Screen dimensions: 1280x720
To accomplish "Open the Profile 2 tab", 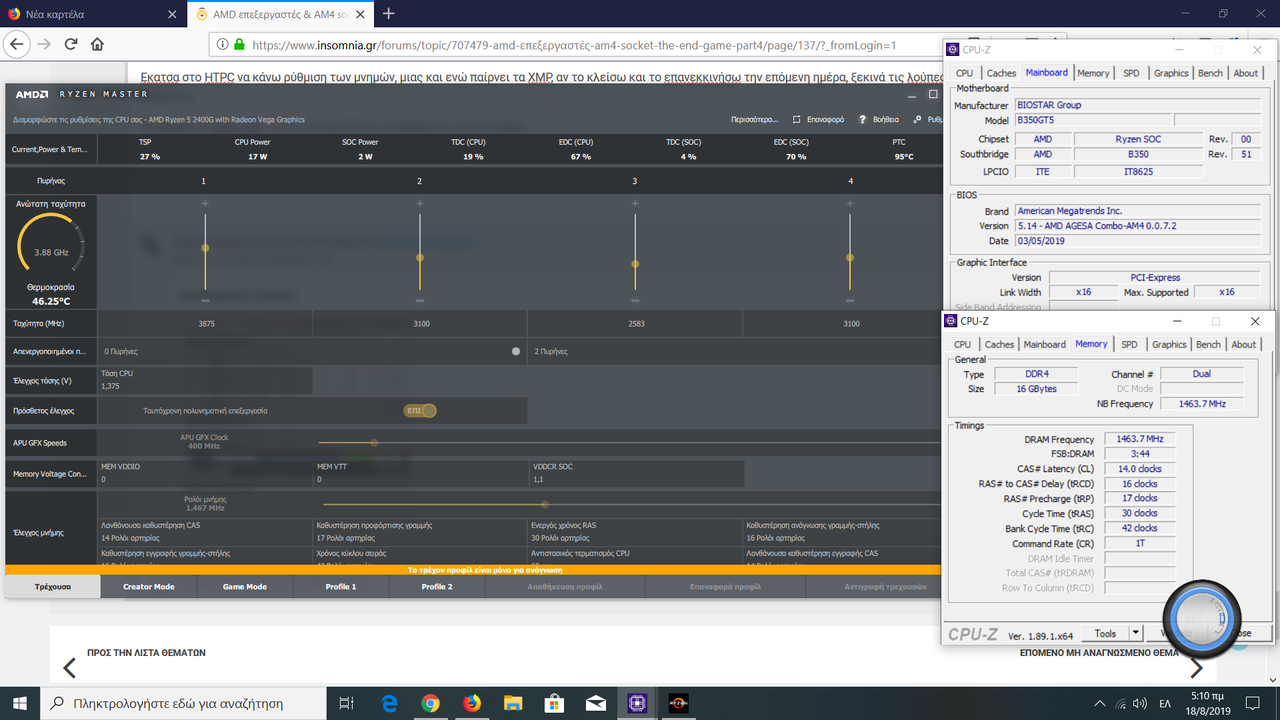I will point(437,587).
